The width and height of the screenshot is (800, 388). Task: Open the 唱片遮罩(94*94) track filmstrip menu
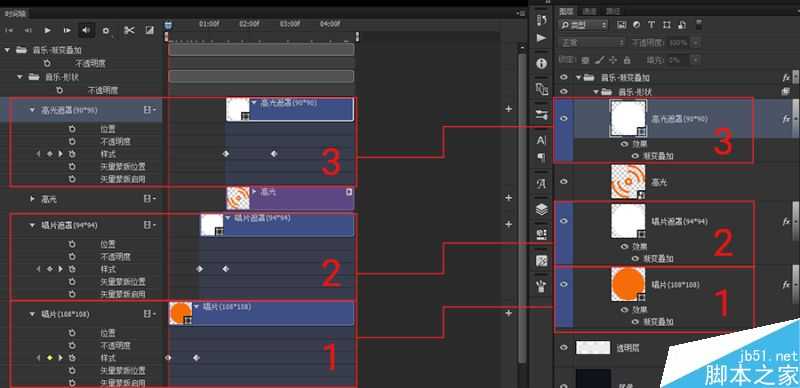point(151,225)
